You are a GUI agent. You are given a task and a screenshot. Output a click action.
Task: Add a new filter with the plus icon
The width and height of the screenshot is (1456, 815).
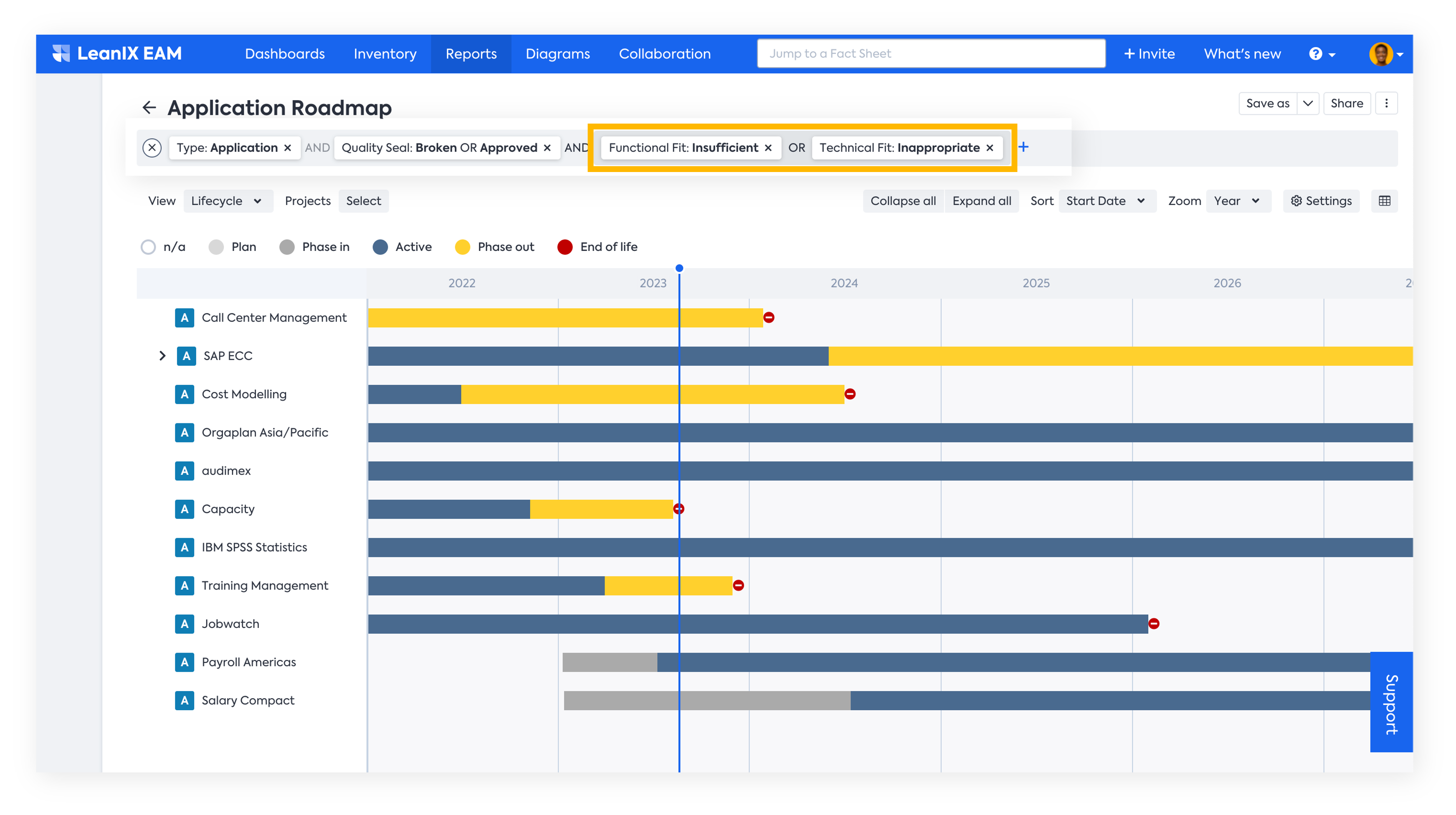(1023, 147)
